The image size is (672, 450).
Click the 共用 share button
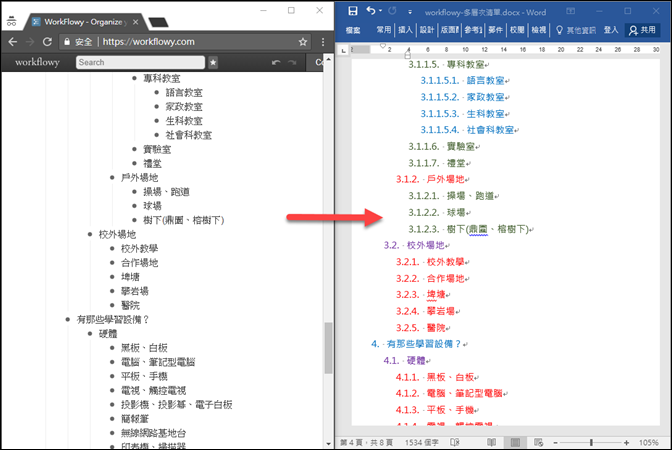642,30
